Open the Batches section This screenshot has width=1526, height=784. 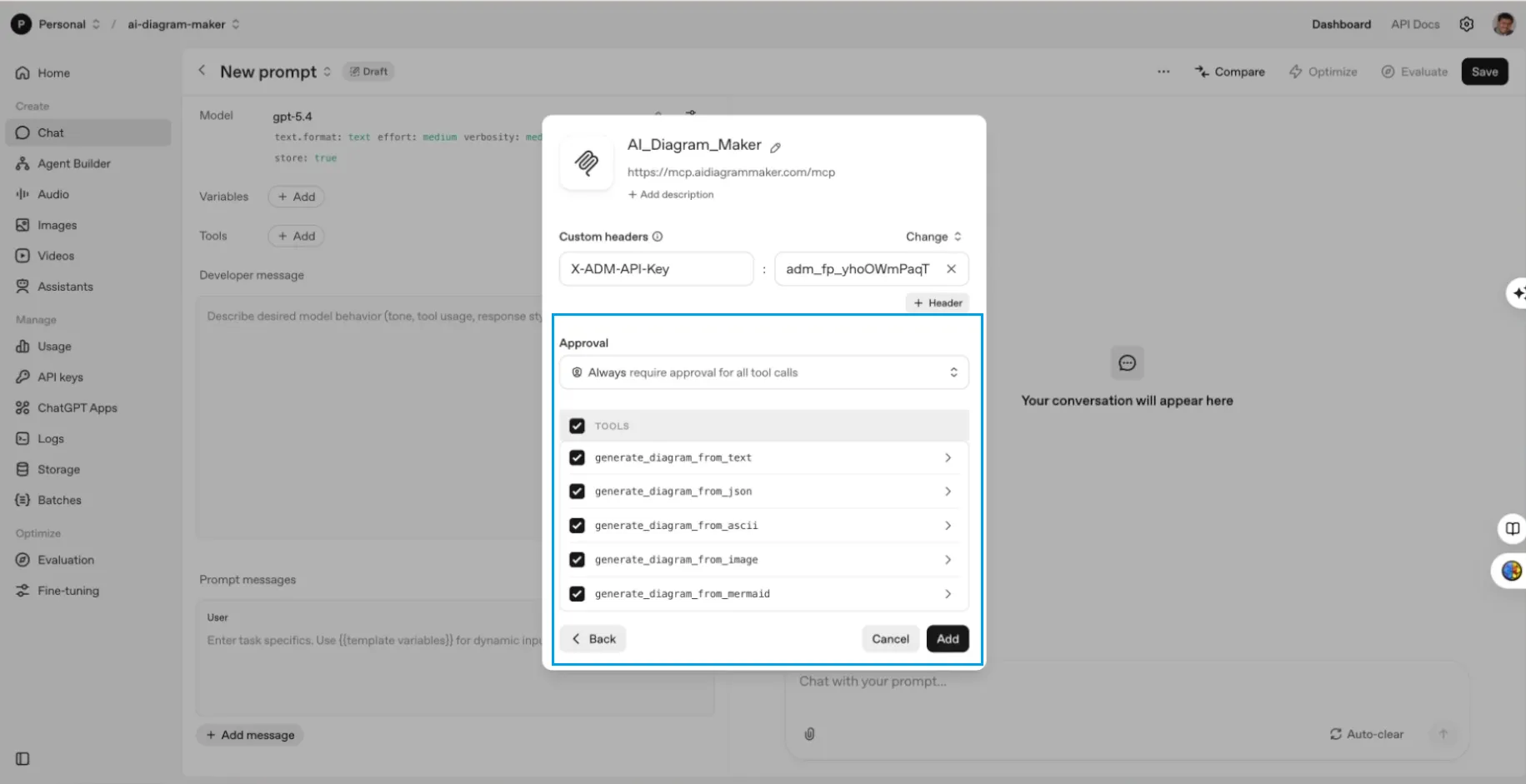[59, 500]
